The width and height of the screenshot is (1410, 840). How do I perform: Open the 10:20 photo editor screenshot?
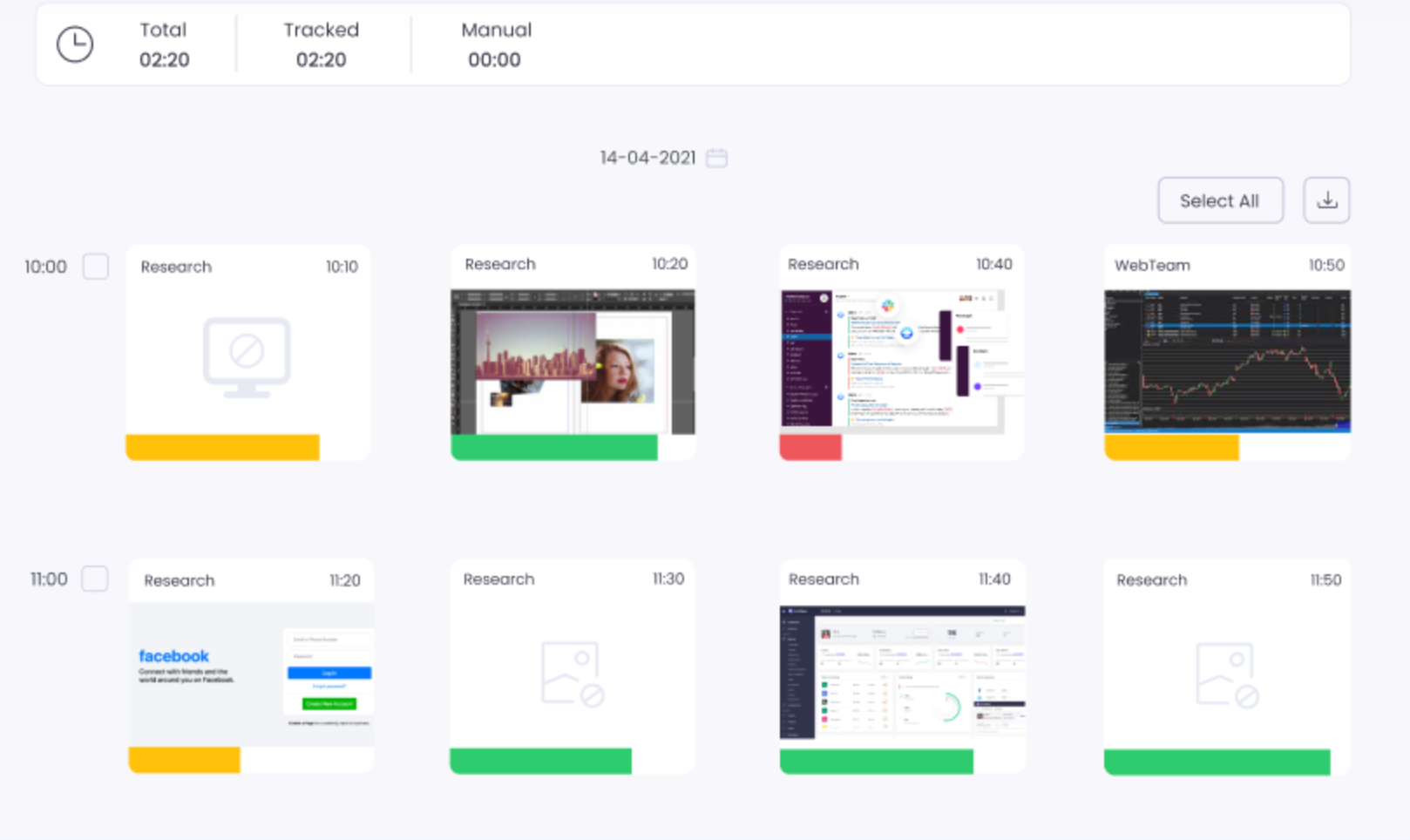pyautogui.click(x=573, y=362)
